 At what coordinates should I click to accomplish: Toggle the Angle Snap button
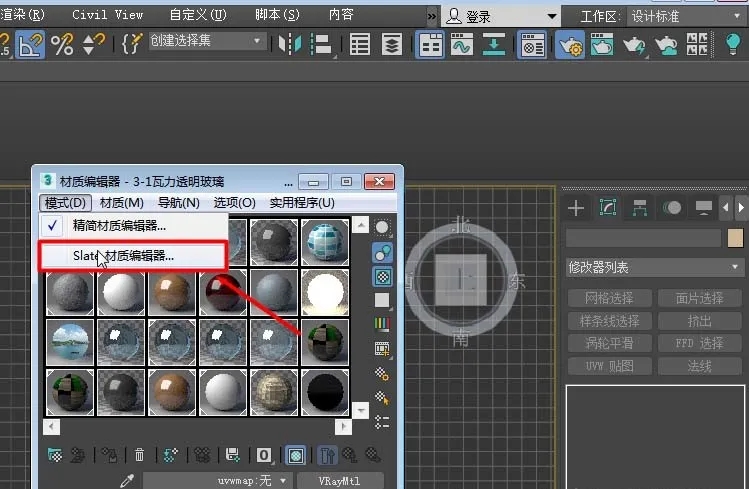pyautogui.click(x=30, y=44)
